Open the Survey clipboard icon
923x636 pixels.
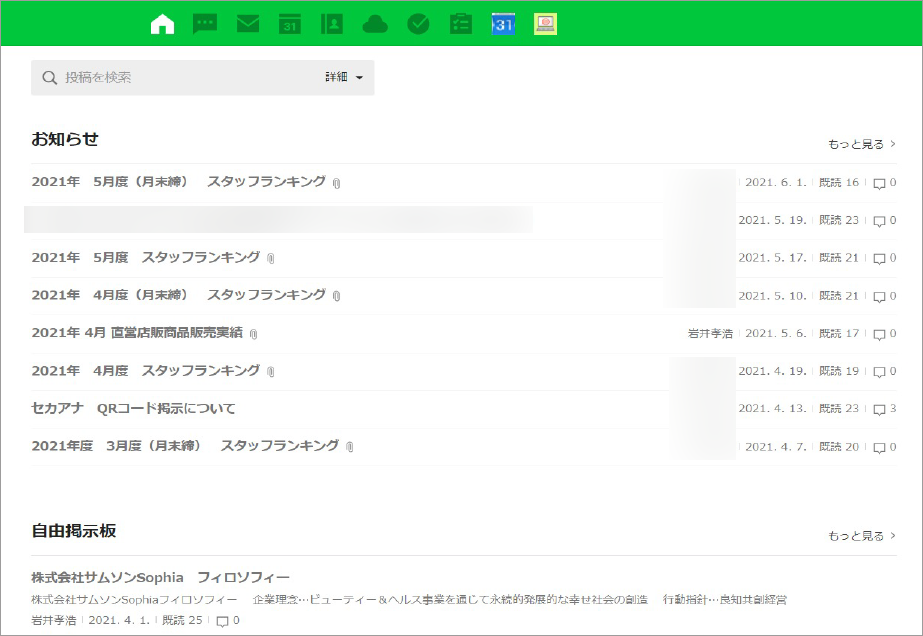tap(460, 24)
